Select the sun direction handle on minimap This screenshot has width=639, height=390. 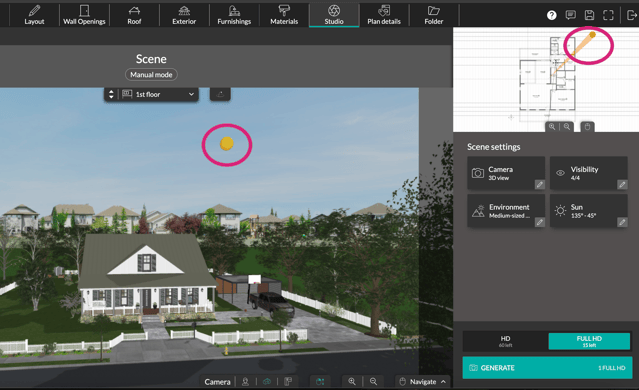click(593, 35)
